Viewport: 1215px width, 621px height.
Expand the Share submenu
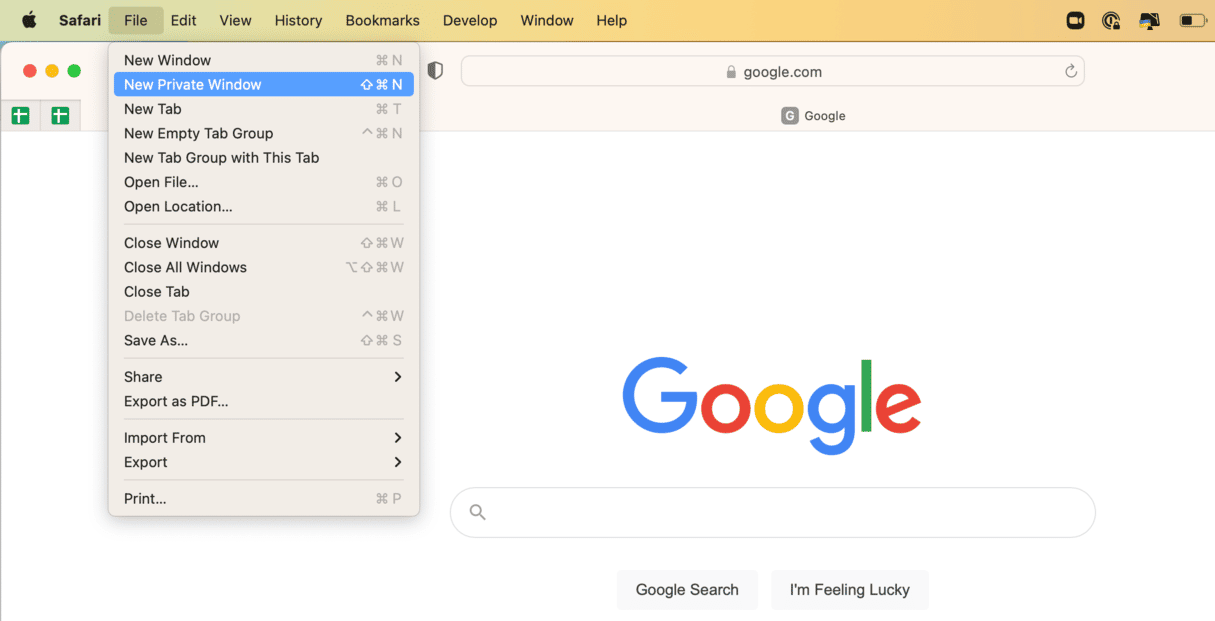click(264, 377)
